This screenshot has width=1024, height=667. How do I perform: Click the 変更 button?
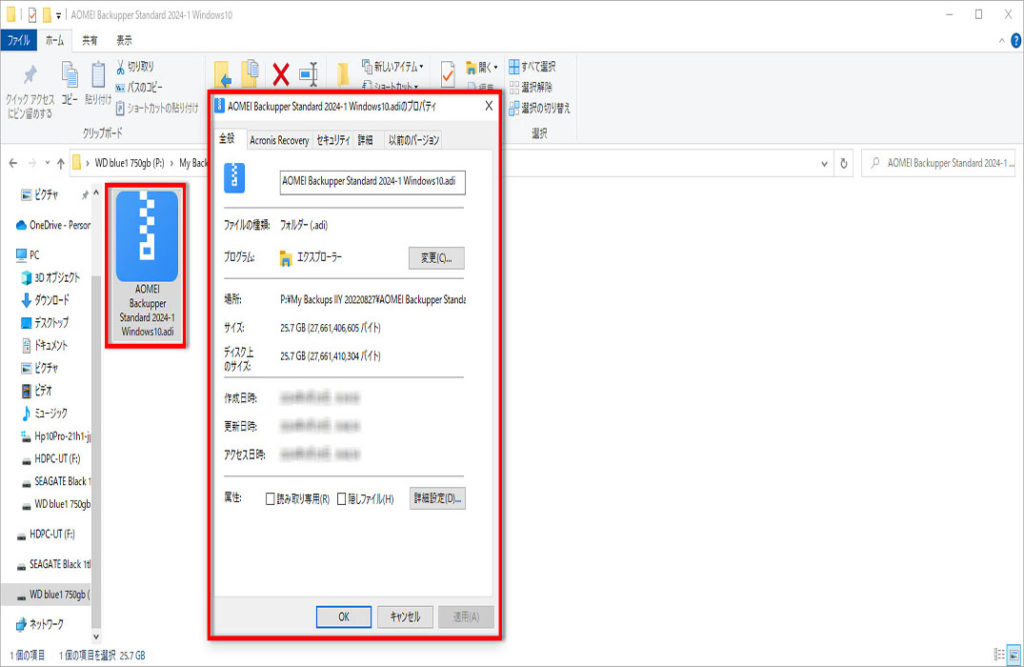[x=436, y=258]
